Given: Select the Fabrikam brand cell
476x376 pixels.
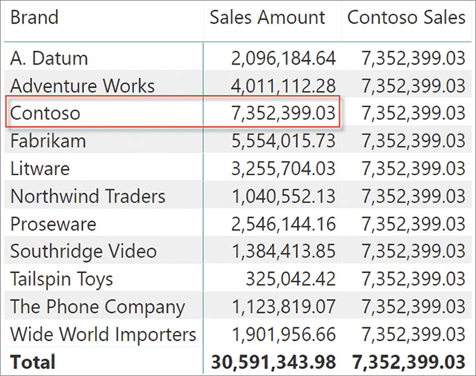Looking at the screenshot, I should pos(48,141).
